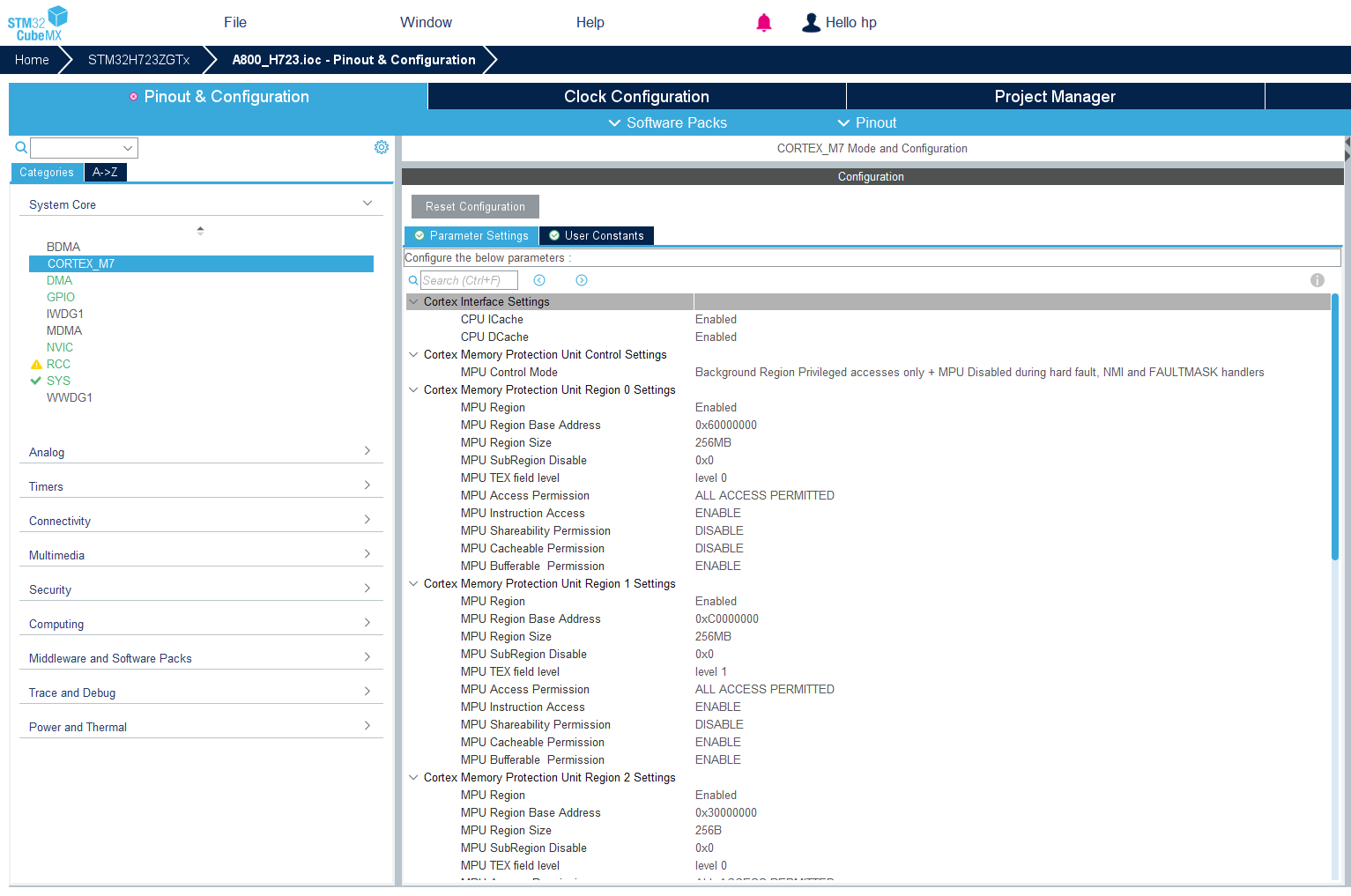
Task: Go to next parameter search result
Action: click(x=582, y=280)
